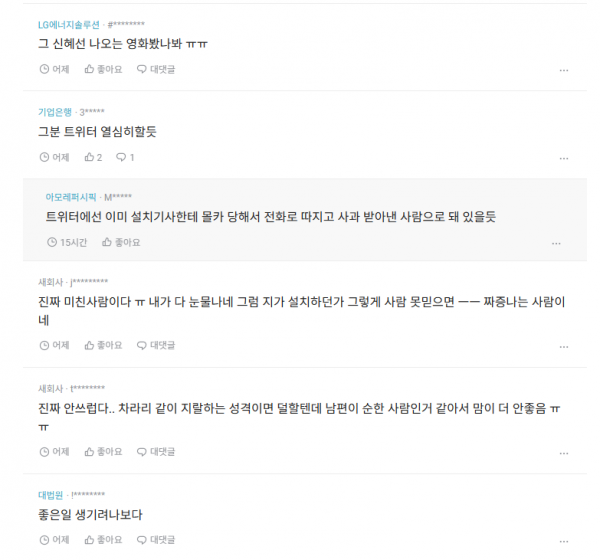The width and height of the screenshot is (600, 560).
Task: Like the 새회사 comment starting 진짜 미친사람이다
Action: [x=103, y=345]
